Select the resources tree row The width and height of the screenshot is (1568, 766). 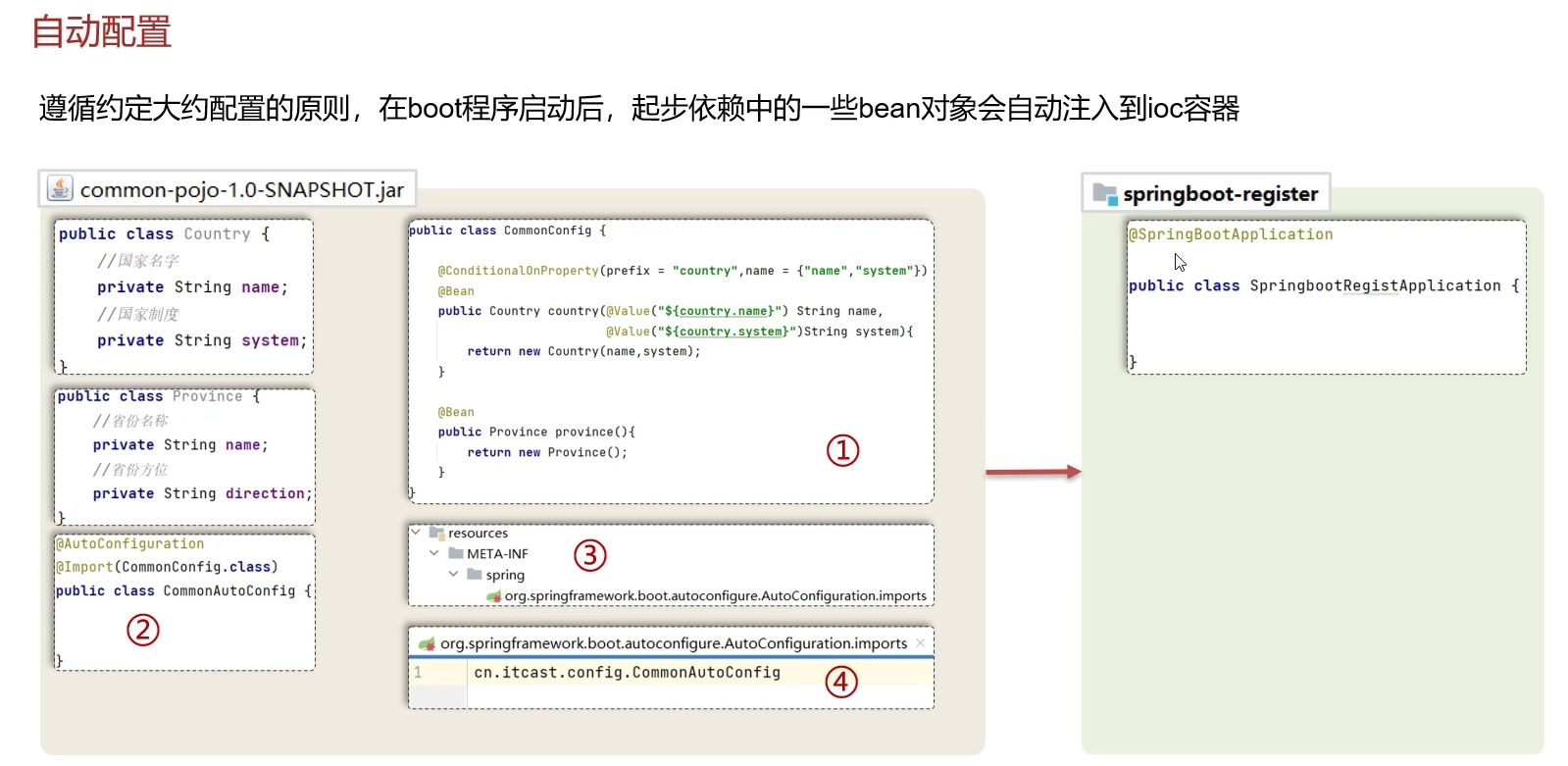point(671,534)
